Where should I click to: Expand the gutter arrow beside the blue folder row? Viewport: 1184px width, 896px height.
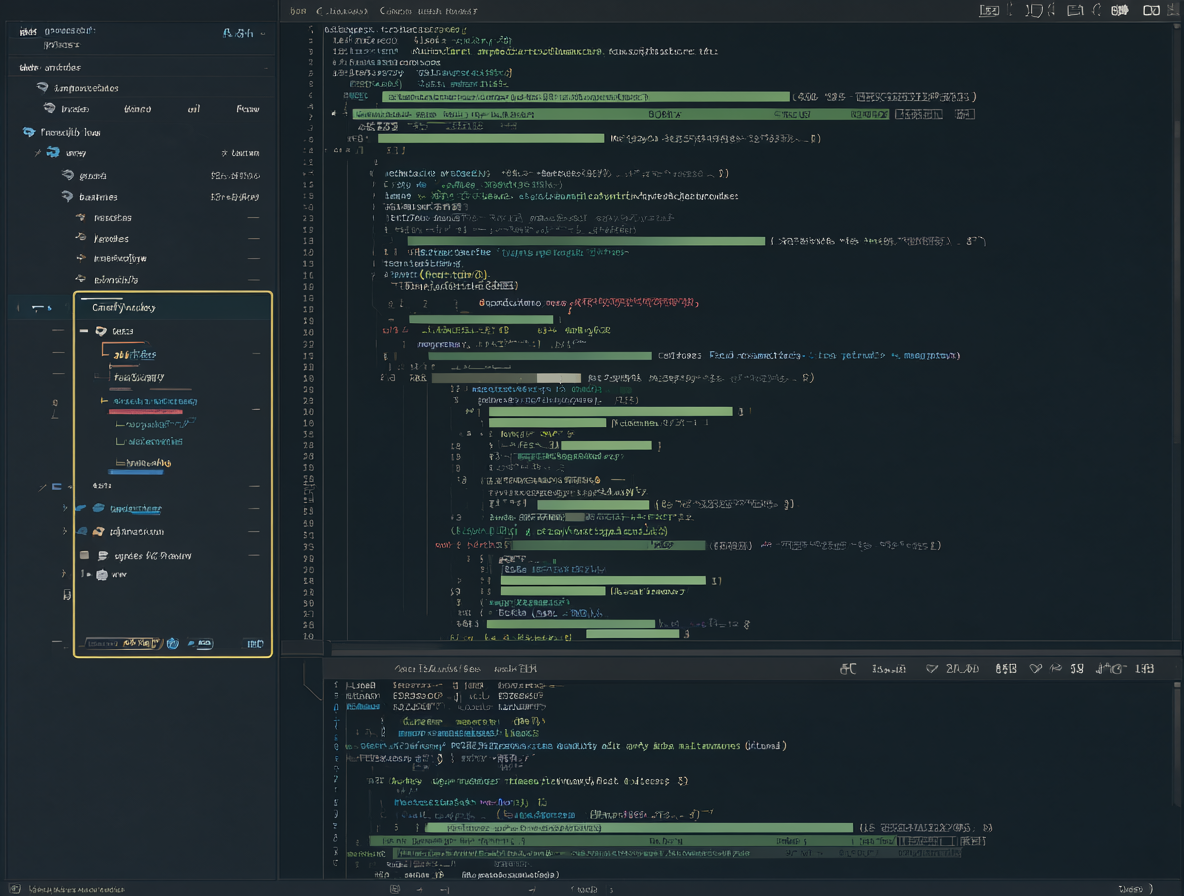(66, 508)
